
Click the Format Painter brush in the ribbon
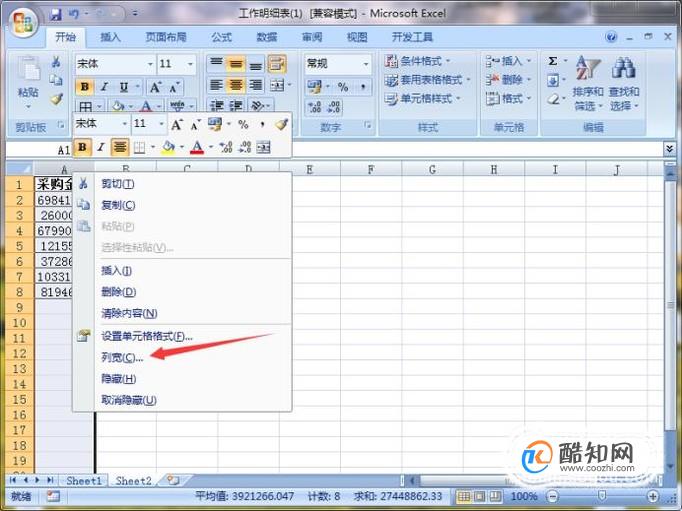(x=57, y=99)
